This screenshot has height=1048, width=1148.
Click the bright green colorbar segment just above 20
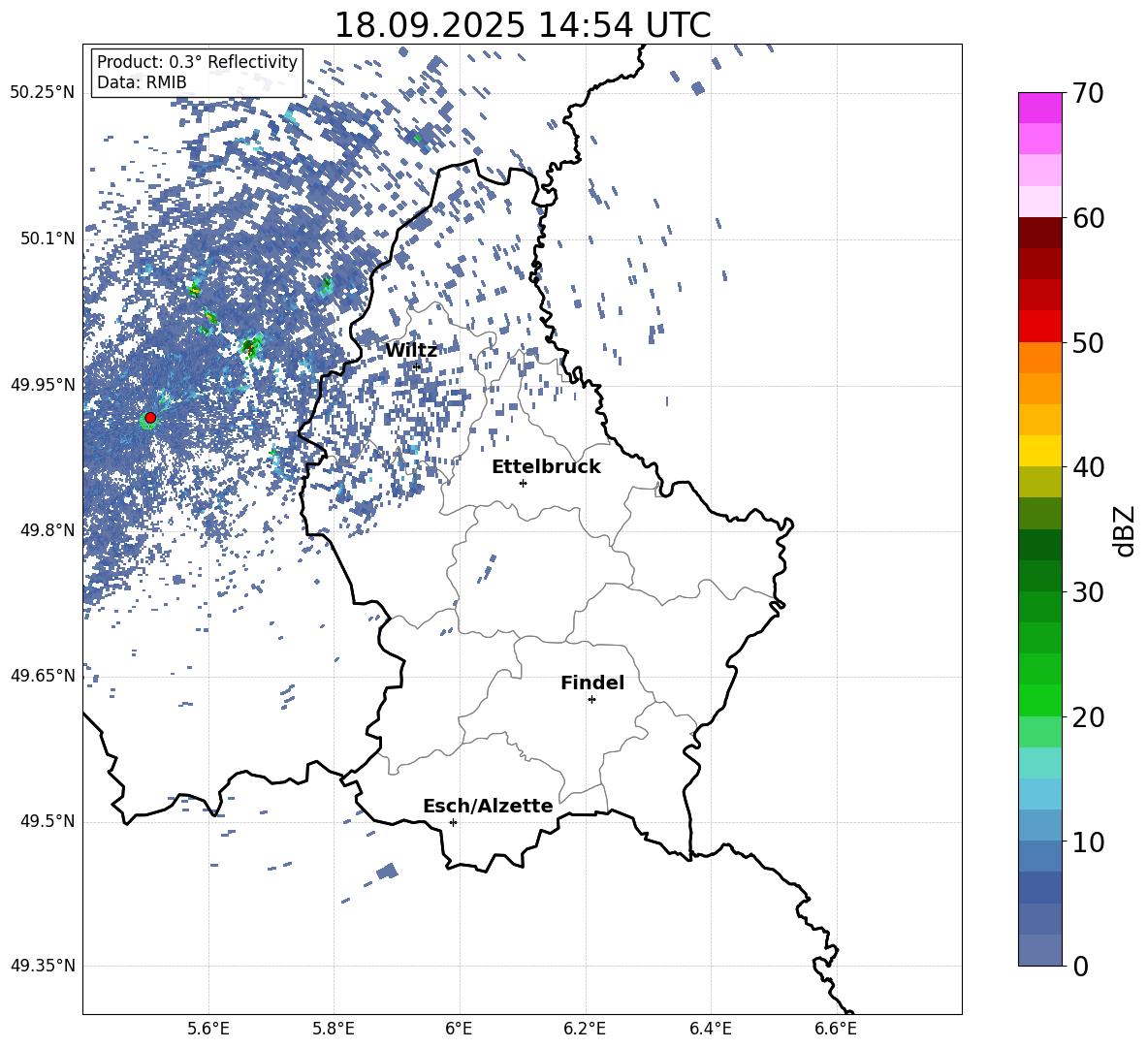tap(1039, 700)
